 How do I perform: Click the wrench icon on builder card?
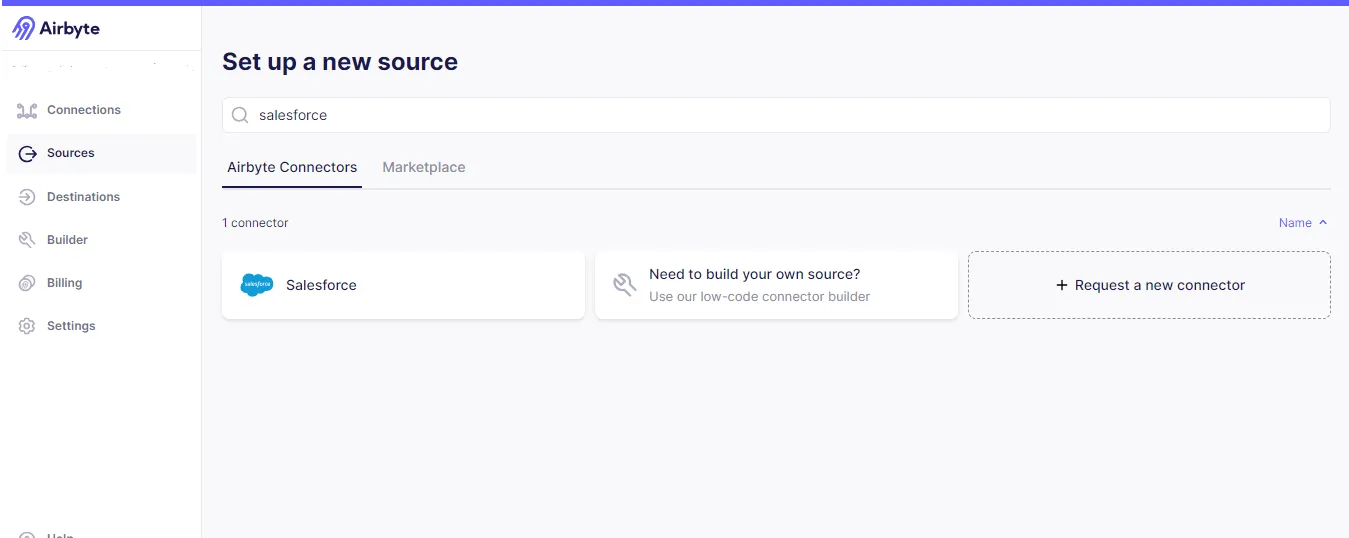625,285
